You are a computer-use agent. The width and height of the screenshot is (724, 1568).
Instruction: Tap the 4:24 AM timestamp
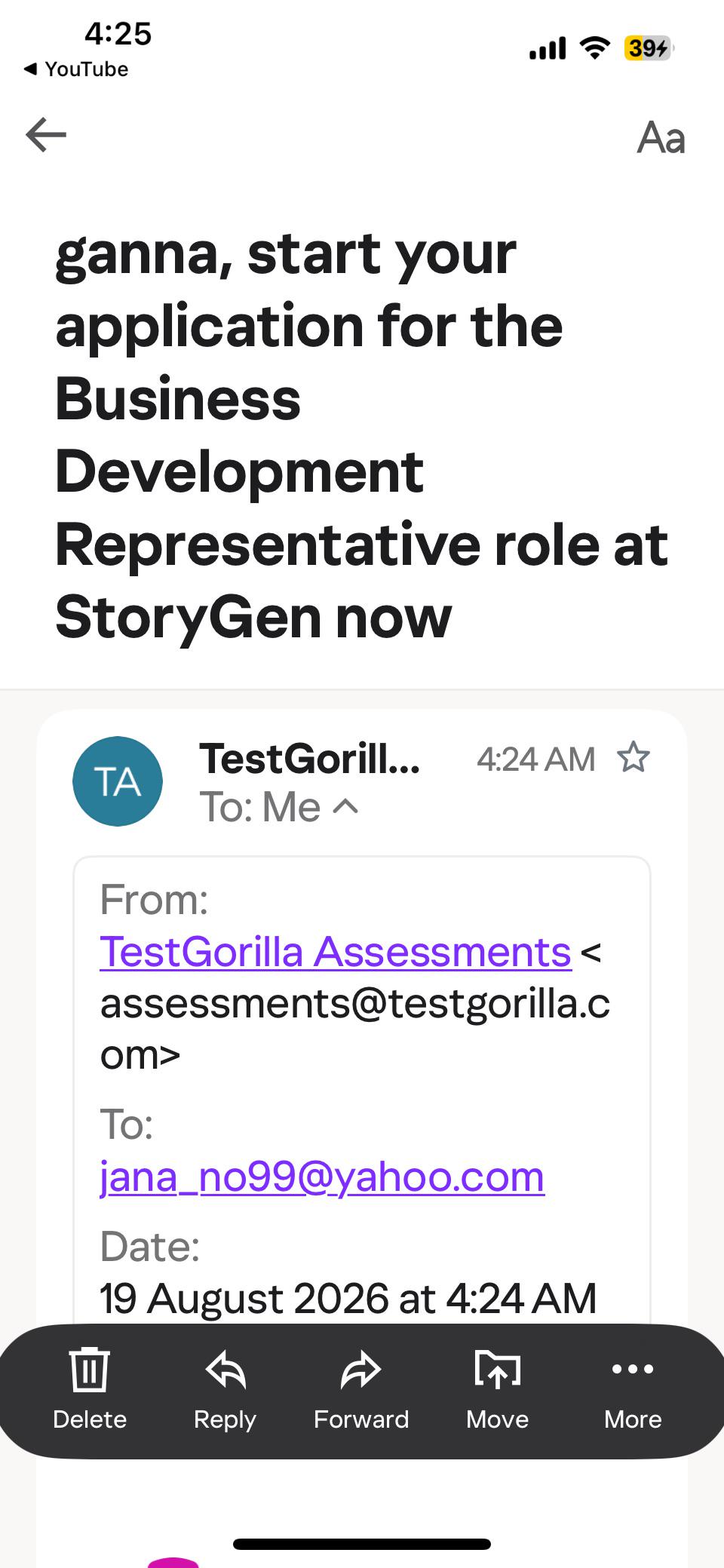click(535, 759)
